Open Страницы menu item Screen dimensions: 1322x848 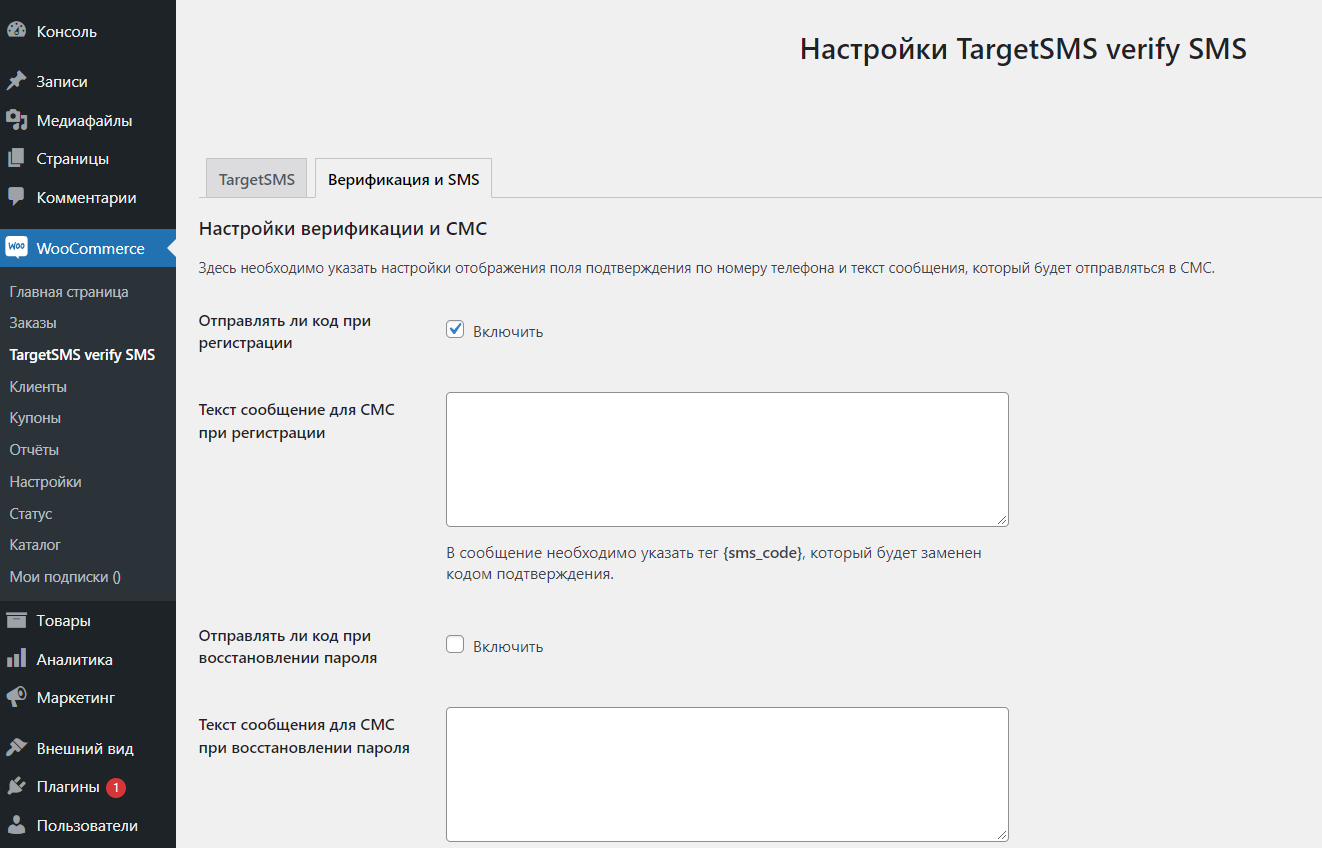tap(88, 158)
